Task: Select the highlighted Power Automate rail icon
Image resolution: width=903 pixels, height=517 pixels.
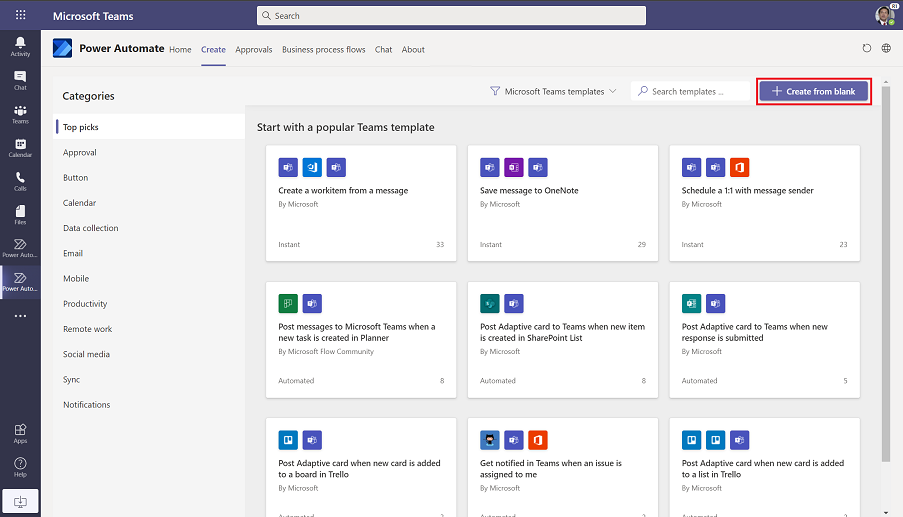Action: coord(20,282)
